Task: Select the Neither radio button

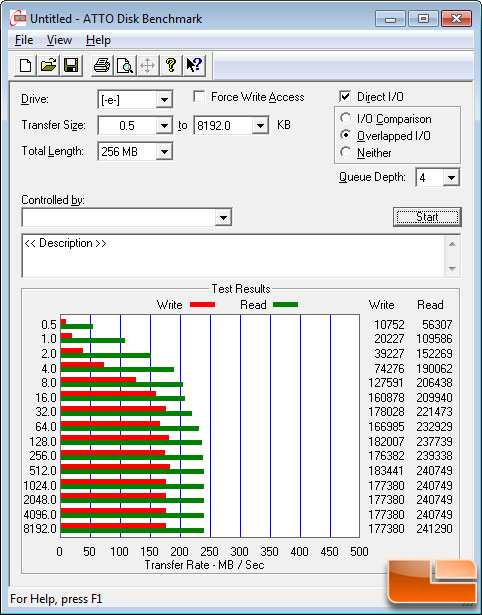Action: point(346,152)
